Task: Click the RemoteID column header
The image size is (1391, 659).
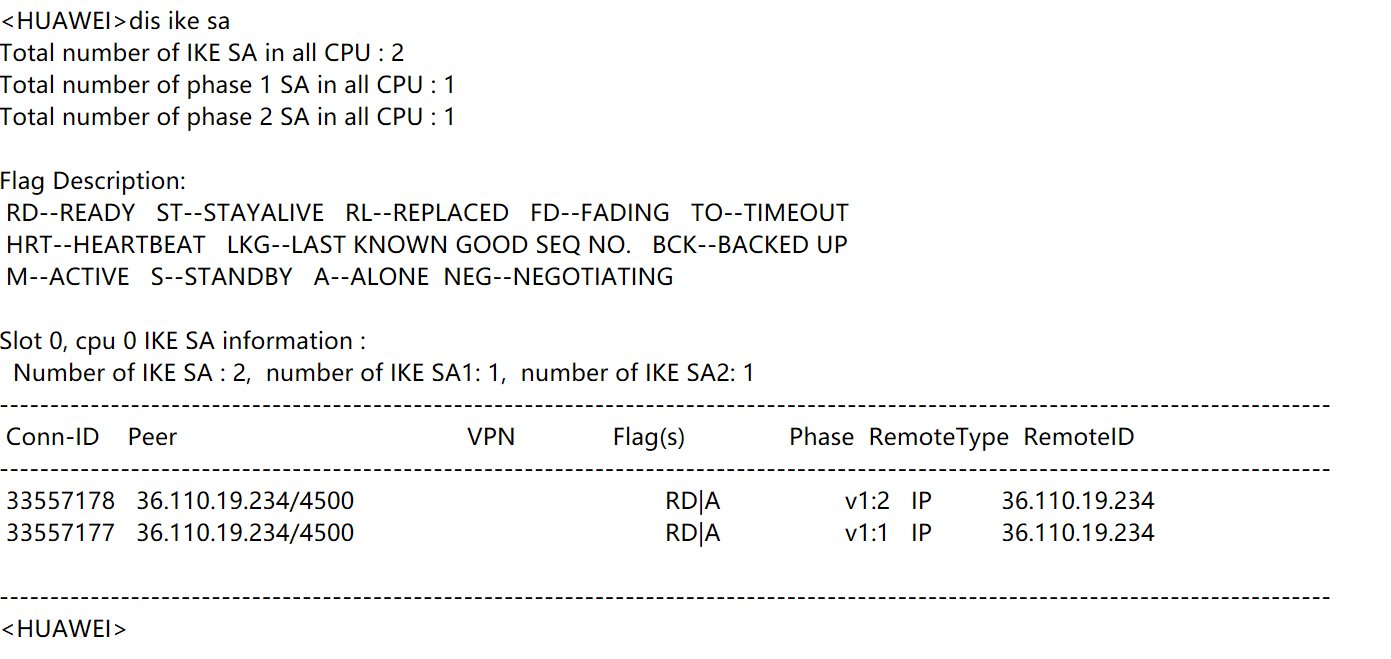Action: coord(1078,437)
